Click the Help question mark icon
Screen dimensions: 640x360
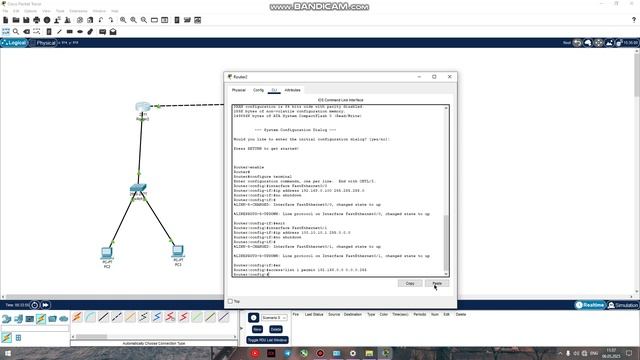(633, 20)
